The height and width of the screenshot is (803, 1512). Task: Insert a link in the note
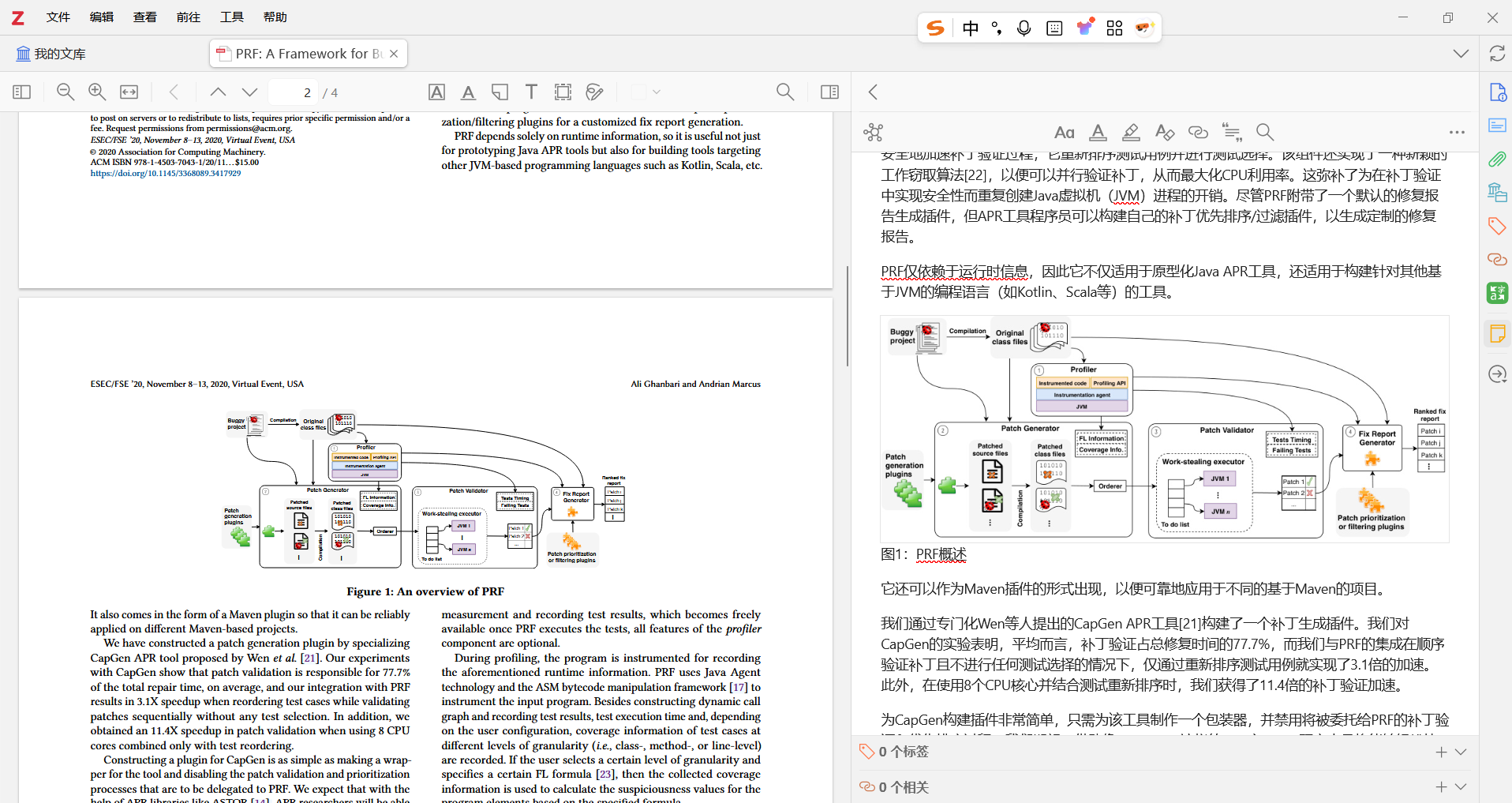(1198, 133)
